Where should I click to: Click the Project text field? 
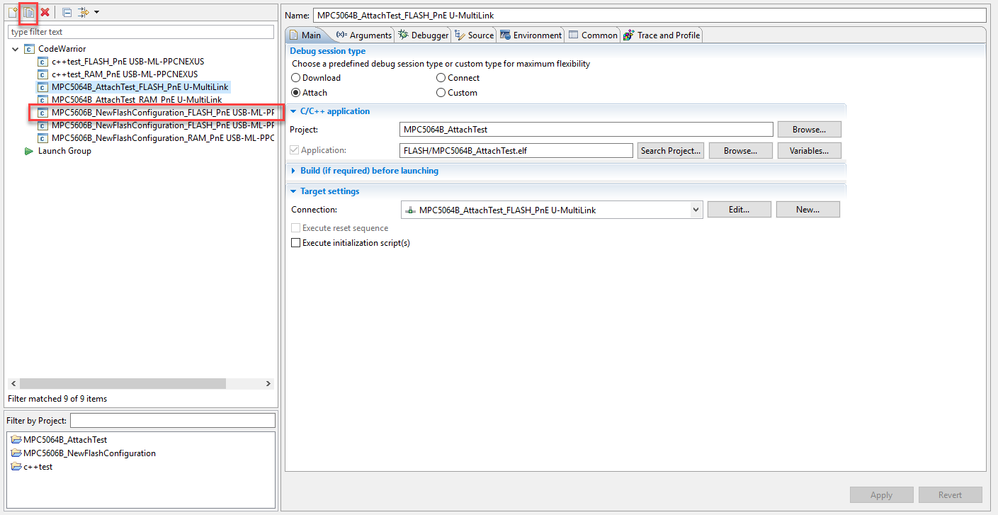coord(586,129)
